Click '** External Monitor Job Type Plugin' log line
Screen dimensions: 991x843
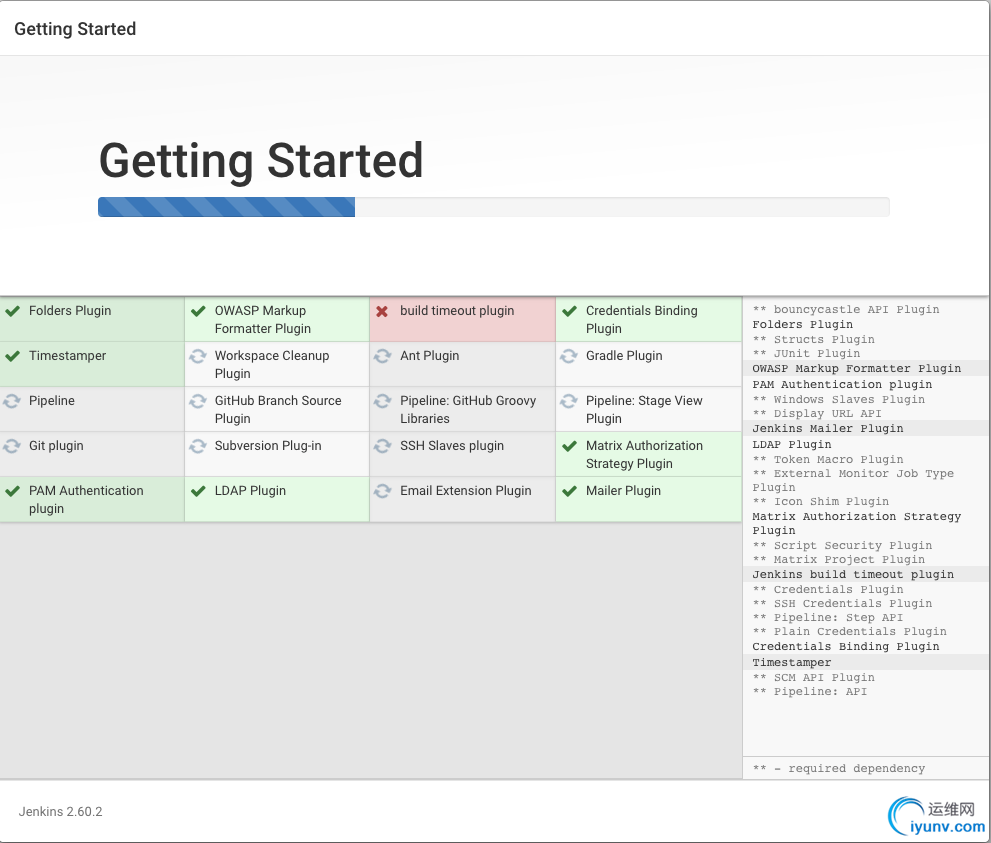click(853, 481)
